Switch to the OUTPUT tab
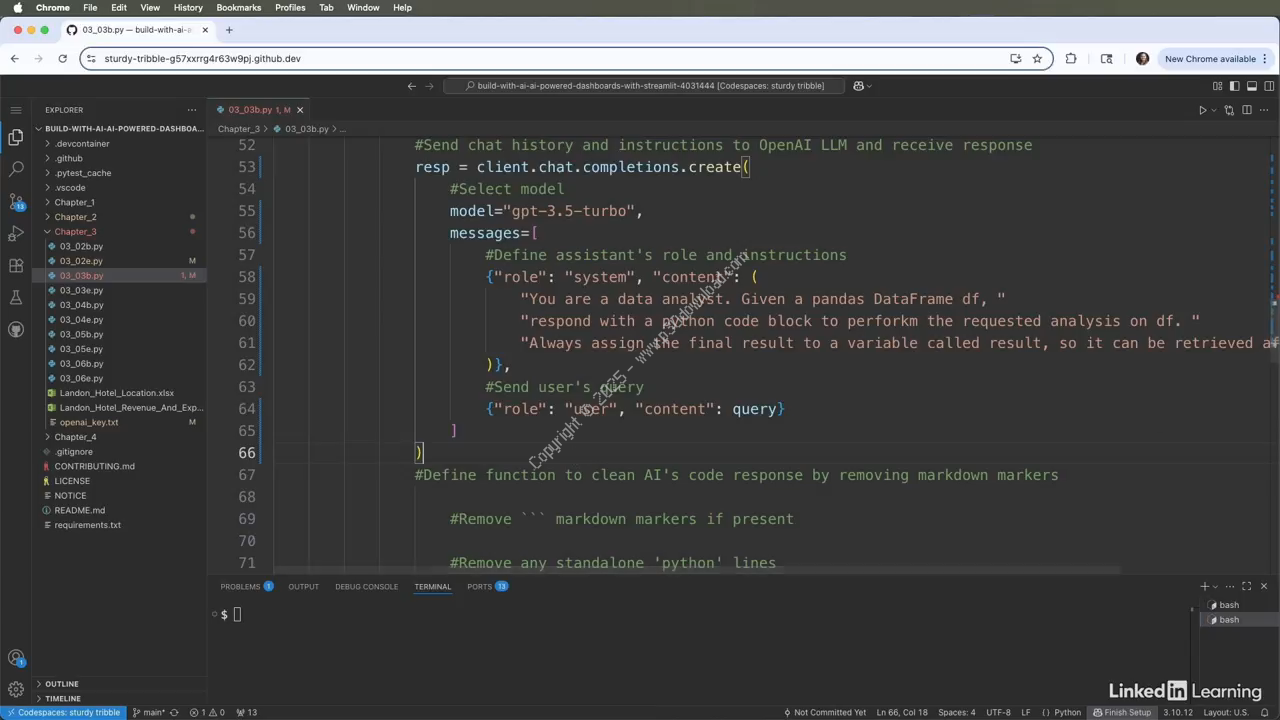This screenshot has width=1280, height=720. tap(303, 586)
